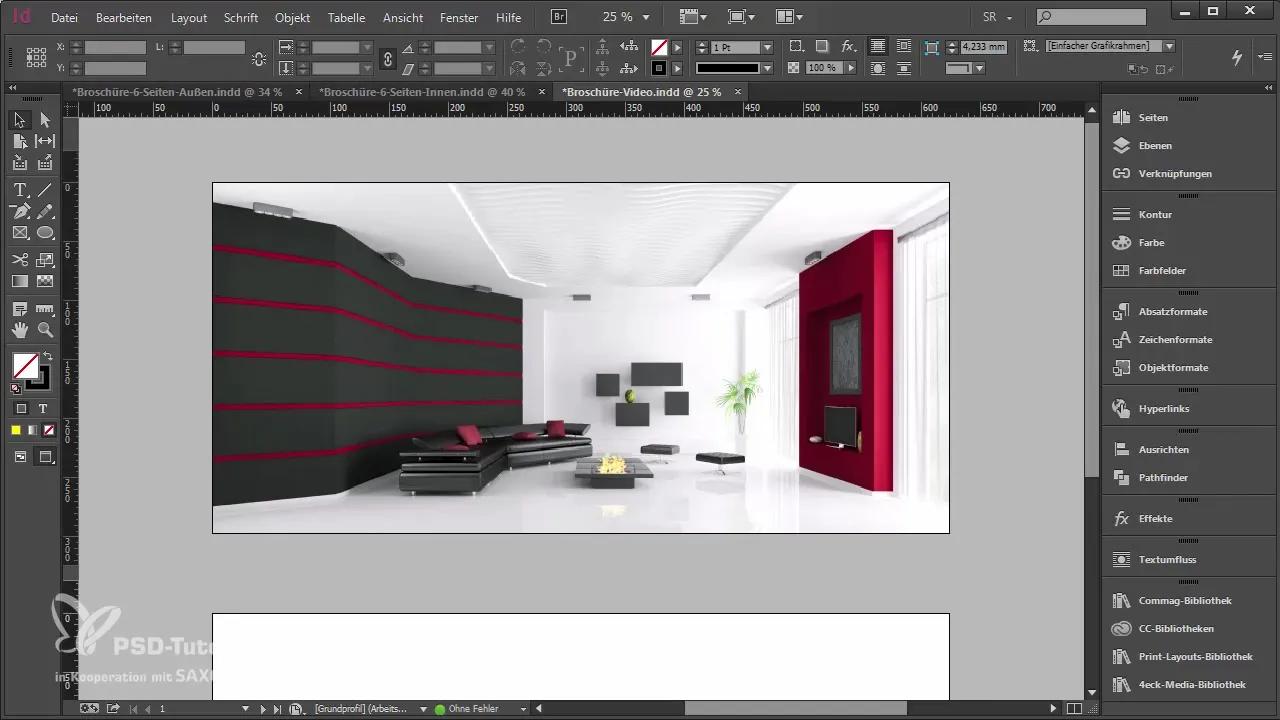Open stroke style dropdown
The image size is (1280, 720).
pyautogui.click(x=767, y=68)
